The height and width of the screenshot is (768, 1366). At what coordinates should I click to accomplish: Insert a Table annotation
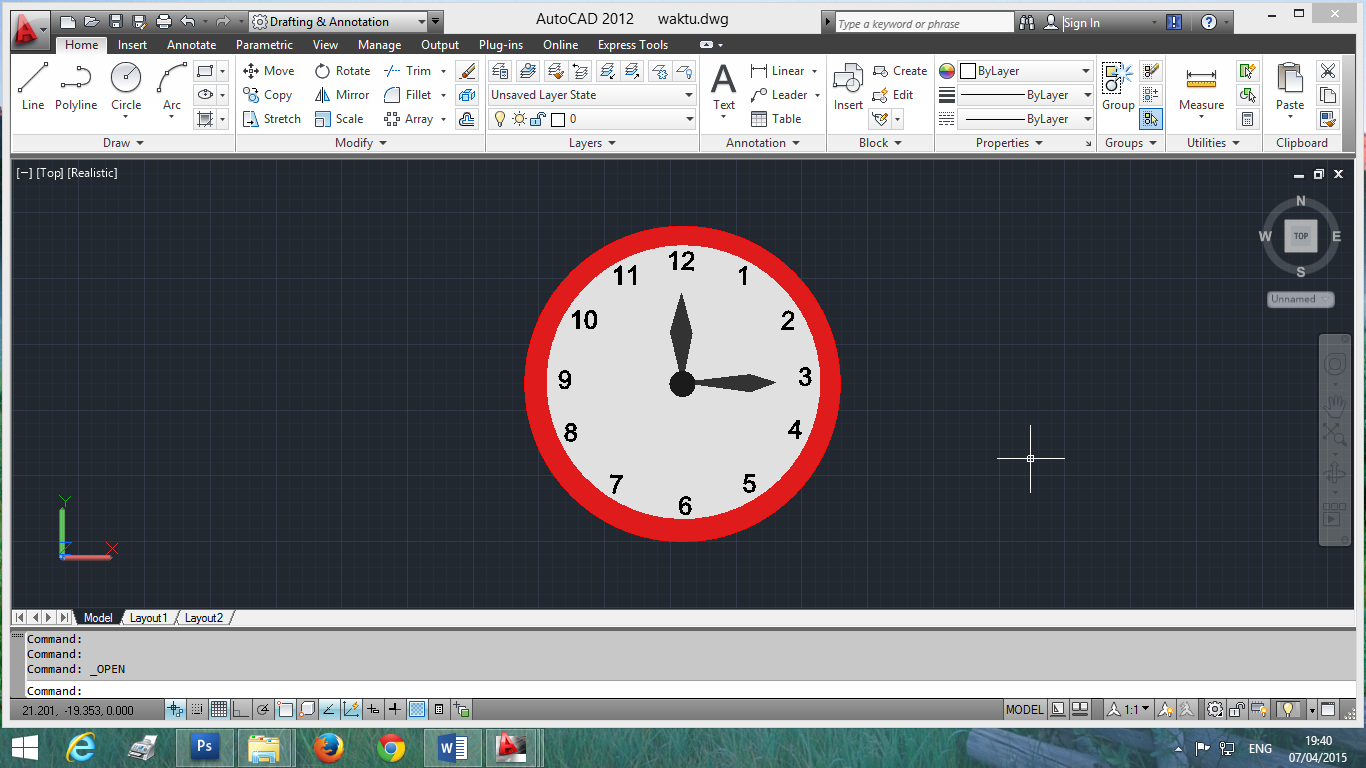[776, 119]
